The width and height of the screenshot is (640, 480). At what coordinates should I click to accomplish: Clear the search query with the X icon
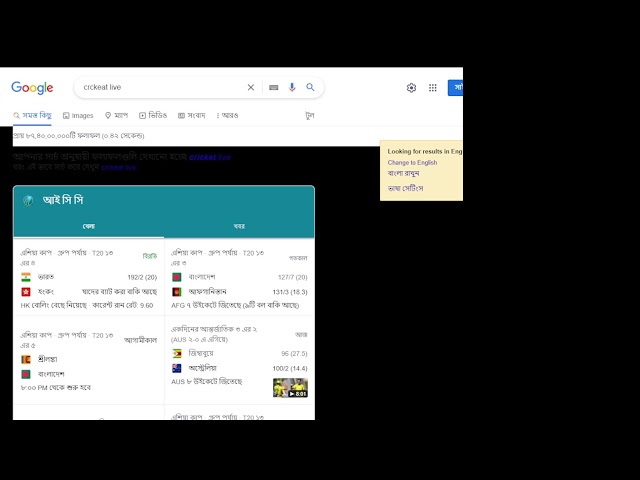click(251, 87)
